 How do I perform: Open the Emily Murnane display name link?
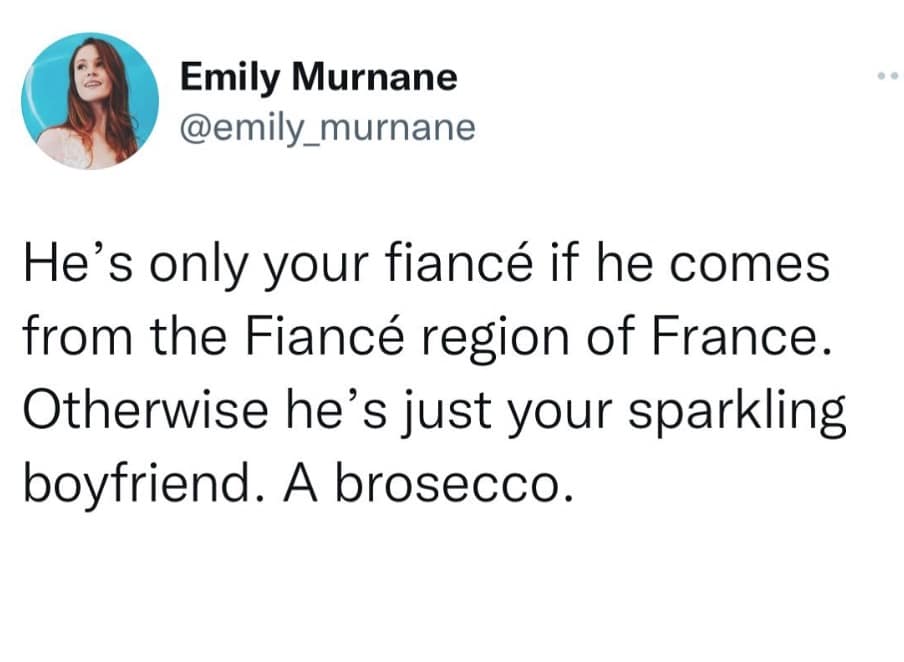click(x=318, y=78)
